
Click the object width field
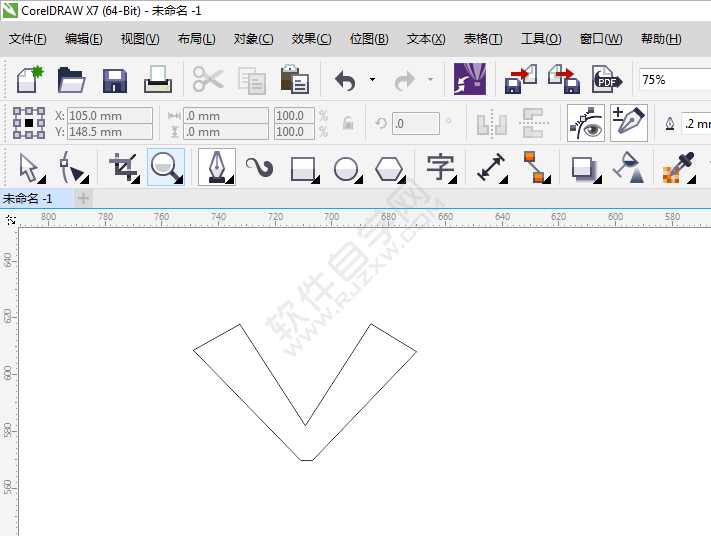point(225,116)
